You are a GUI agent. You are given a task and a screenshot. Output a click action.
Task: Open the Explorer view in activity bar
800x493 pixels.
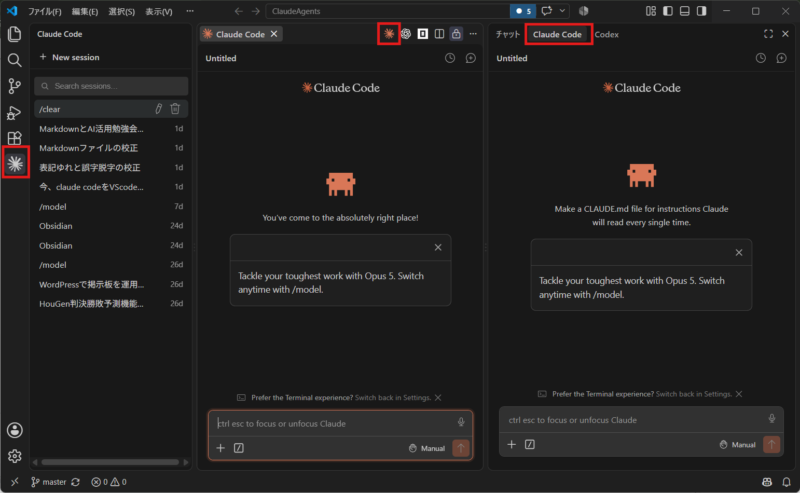coord(14,34)
